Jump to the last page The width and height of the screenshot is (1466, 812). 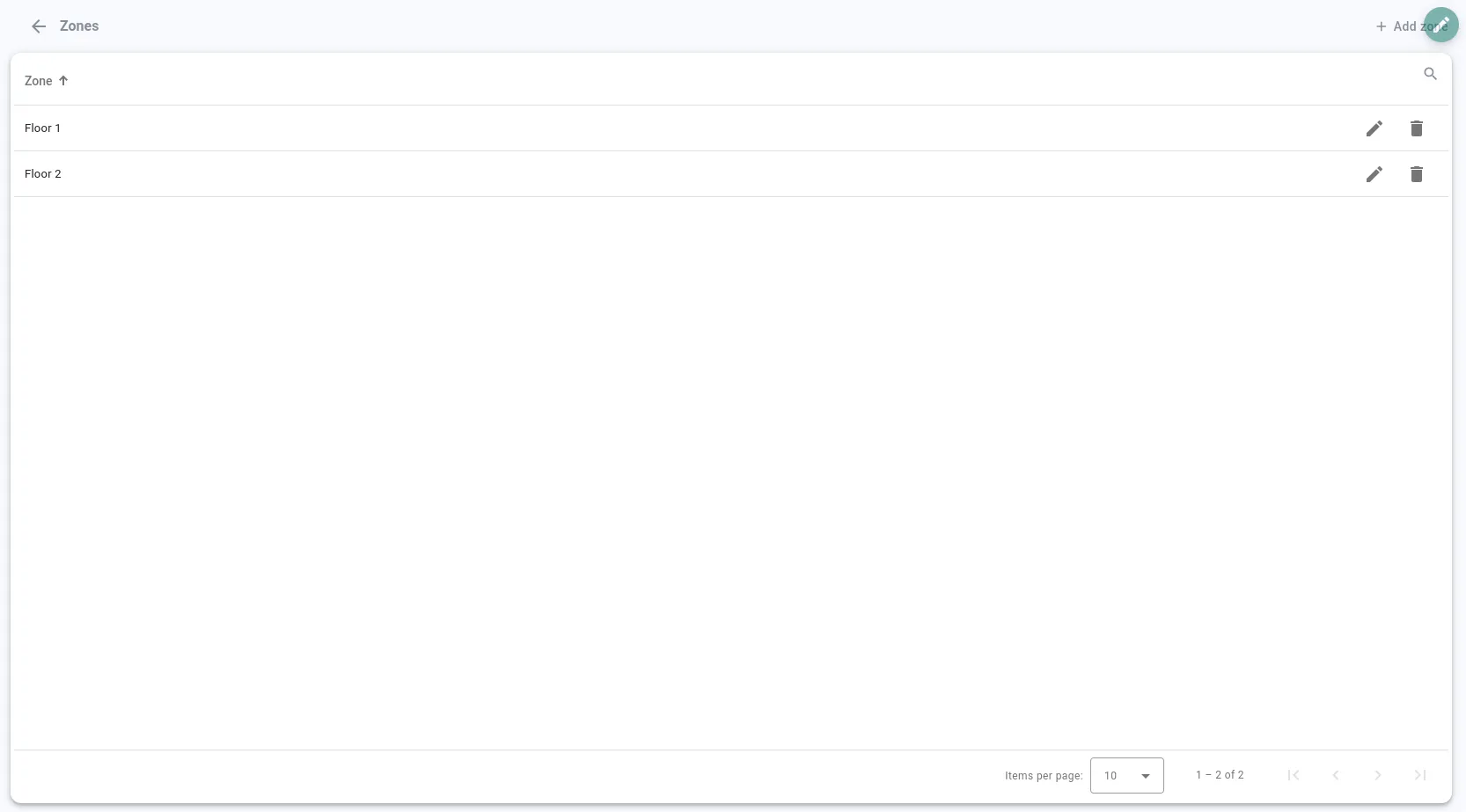click(1419, 775)
